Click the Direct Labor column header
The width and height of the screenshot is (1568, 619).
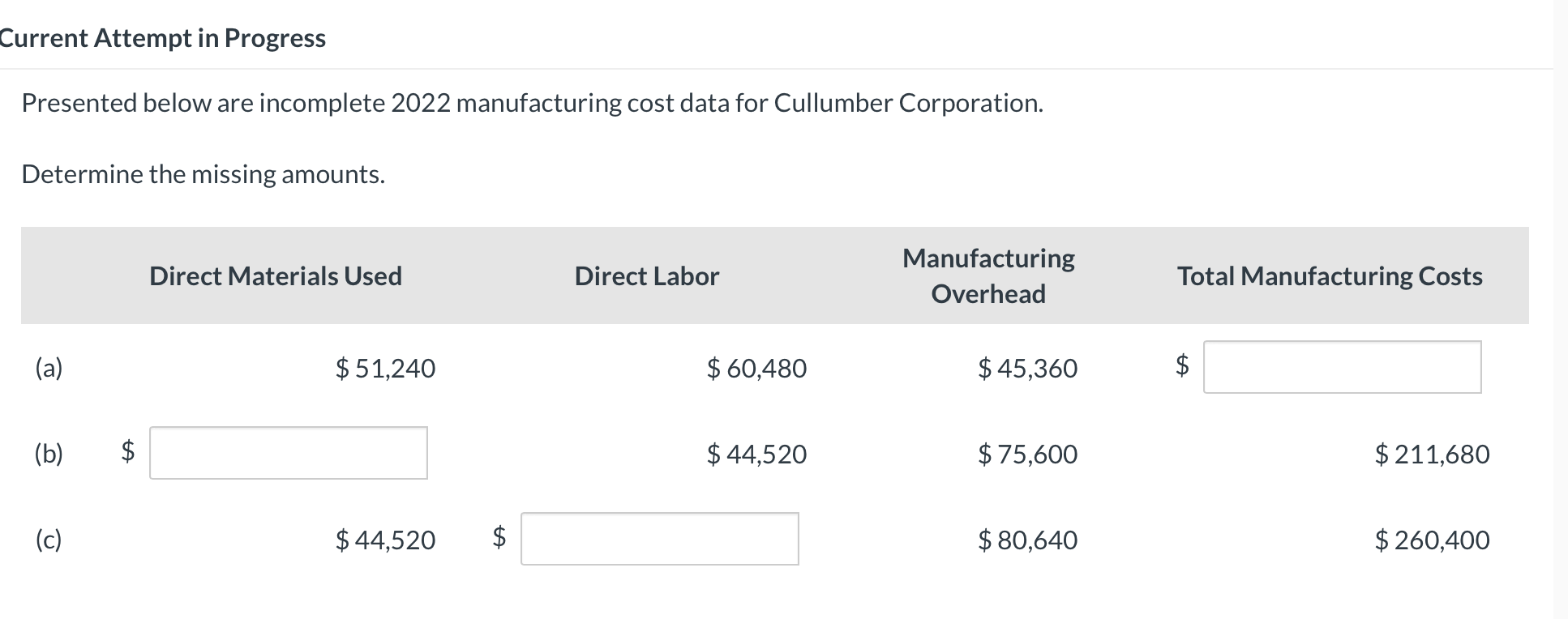click(646, 276)
